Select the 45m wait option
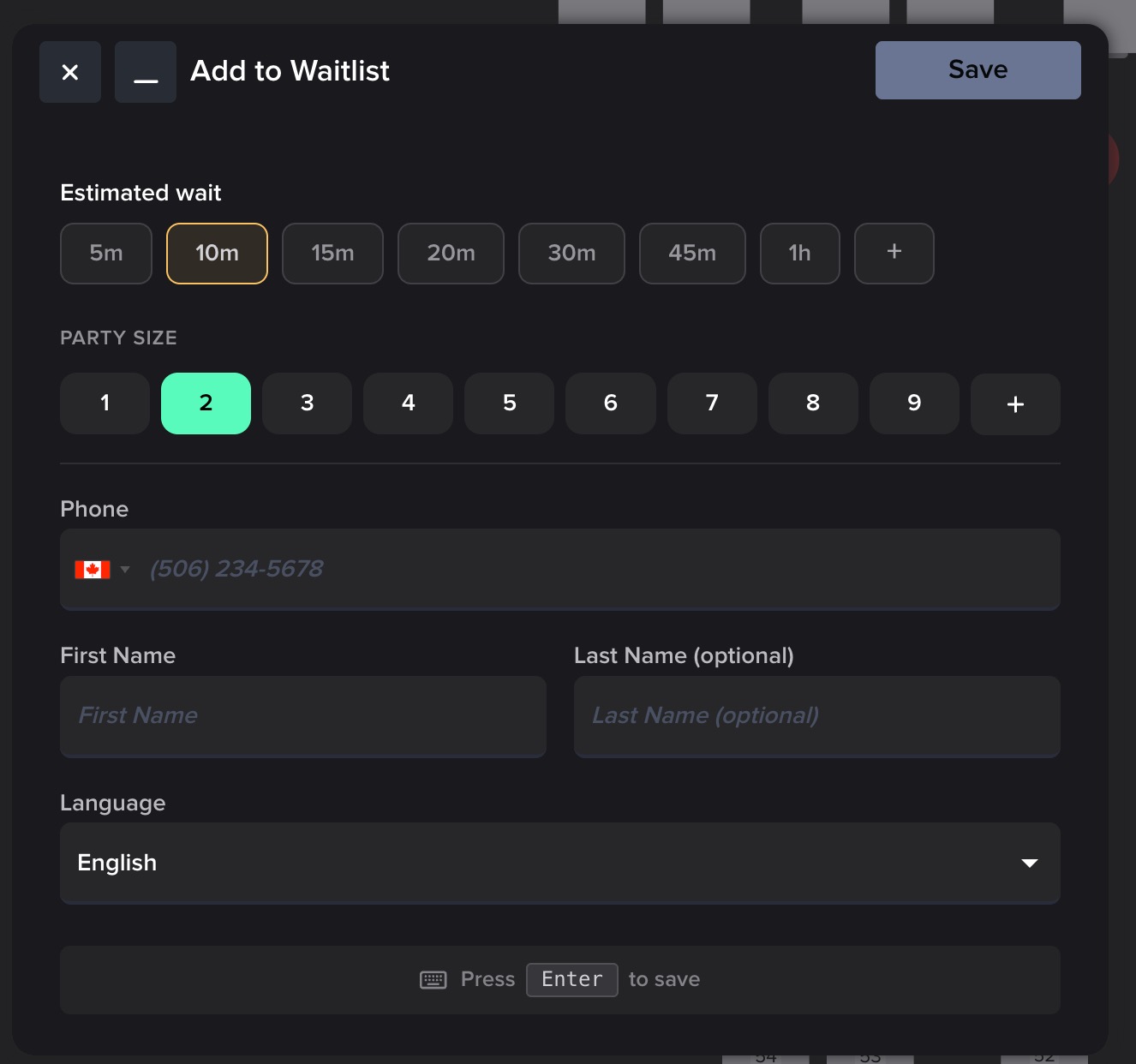 click(692, 253)
